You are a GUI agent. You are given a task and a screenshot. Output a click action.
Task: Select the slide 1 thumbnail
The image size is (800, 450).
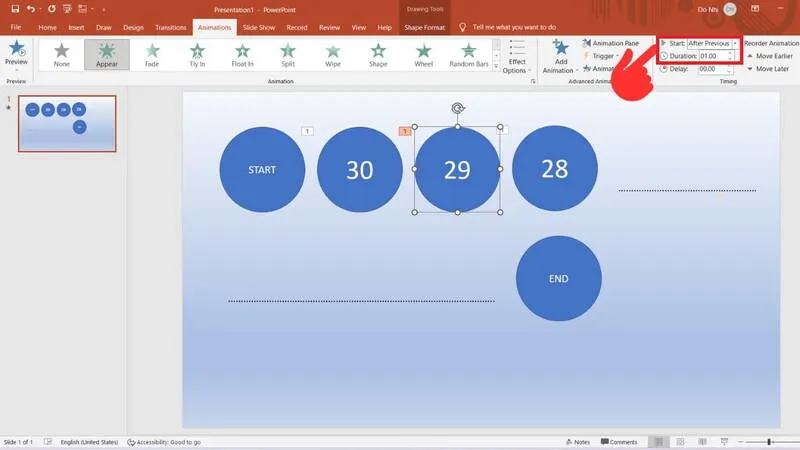coord(67,123)
